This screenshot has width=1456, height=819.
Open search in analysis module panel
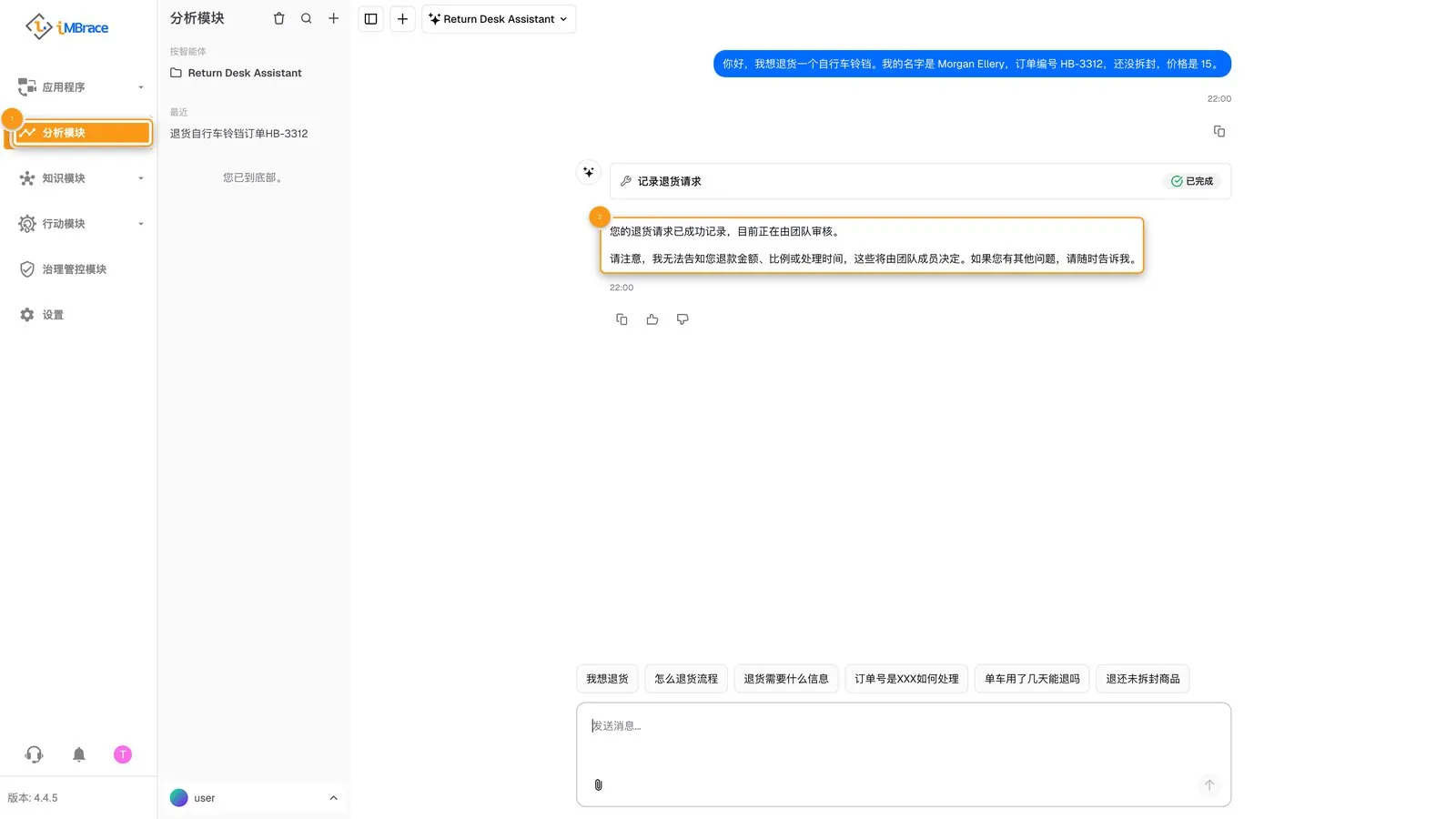[307, 18]
